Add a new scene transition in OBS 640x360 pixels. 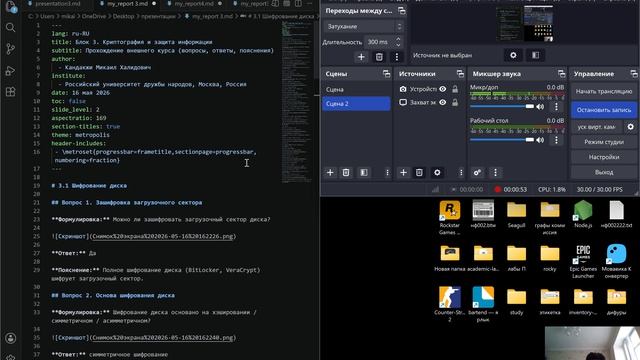(x=361, y=57)
